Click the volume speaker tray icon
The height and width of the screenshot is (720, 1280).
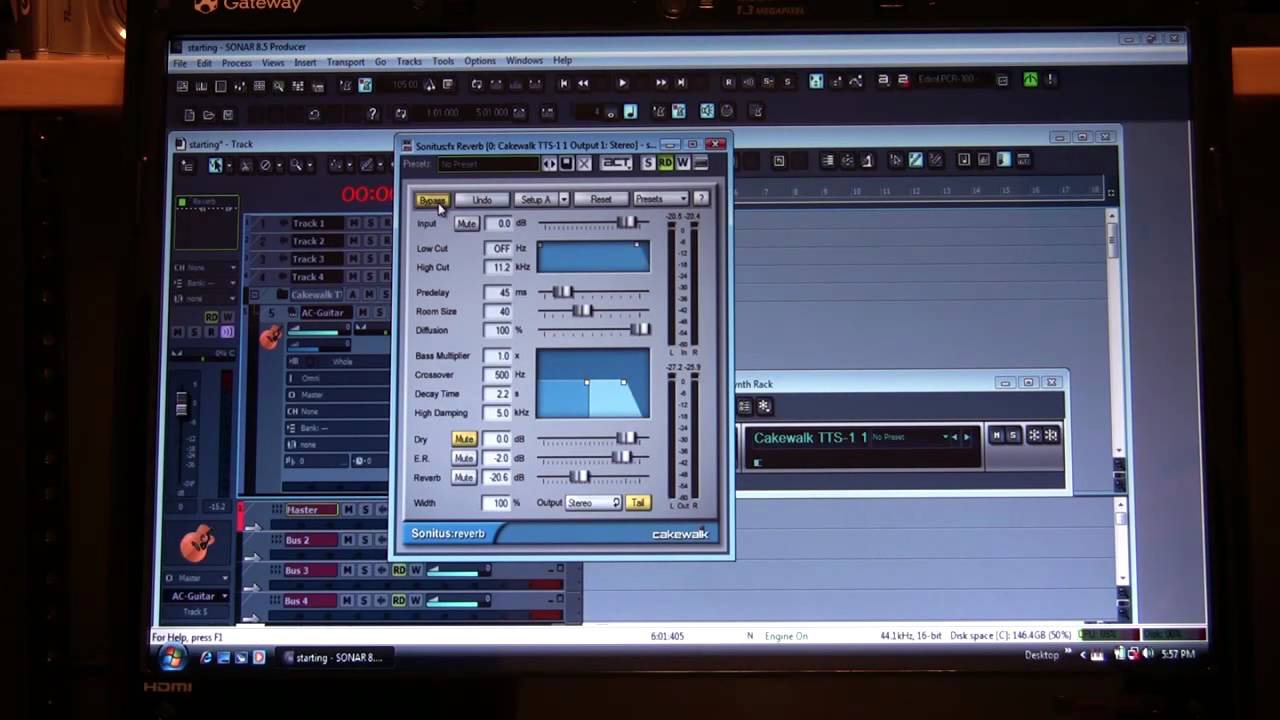point(1147,654)
